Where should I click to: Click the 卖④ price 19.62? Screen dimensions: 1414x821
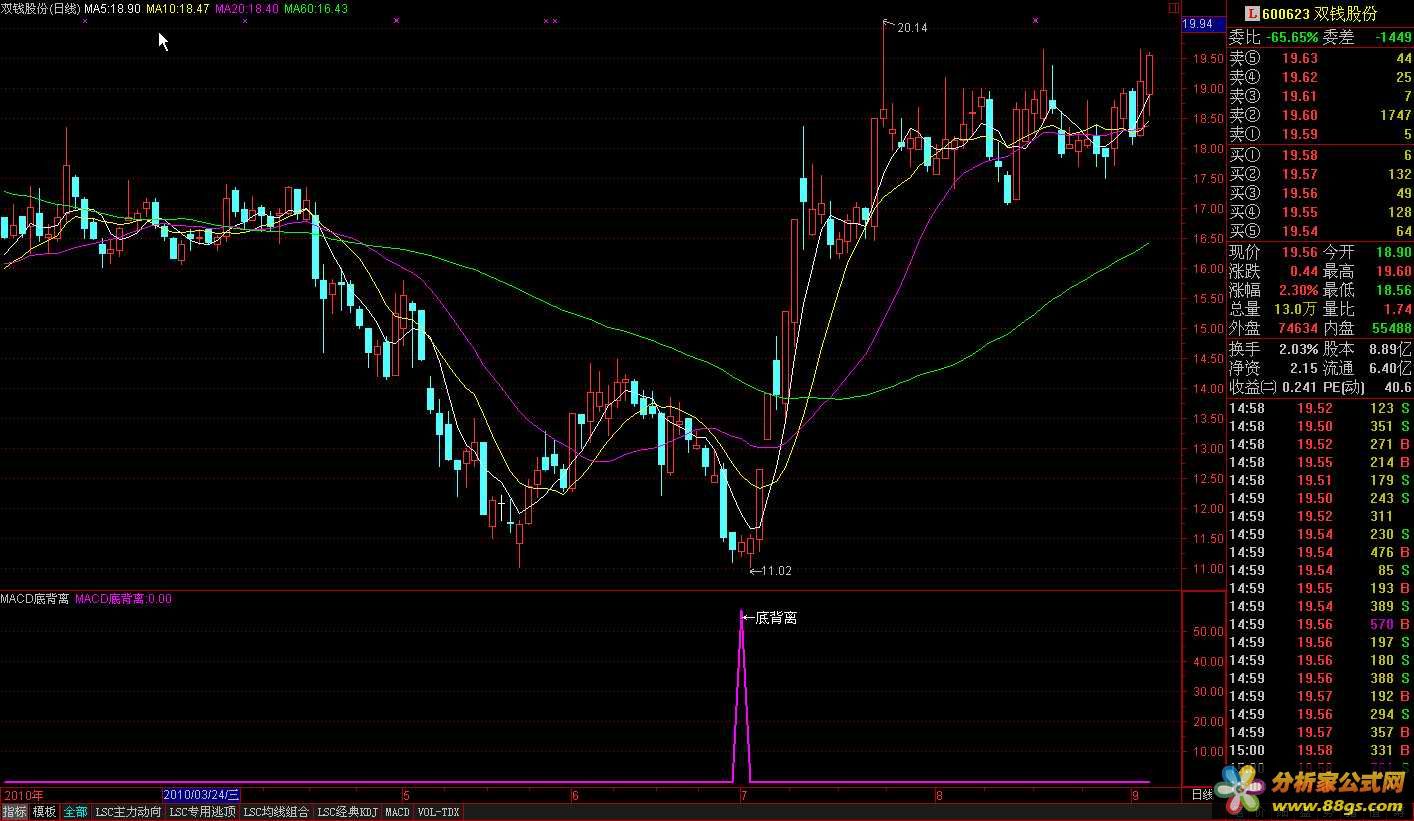coord(1300,77)
